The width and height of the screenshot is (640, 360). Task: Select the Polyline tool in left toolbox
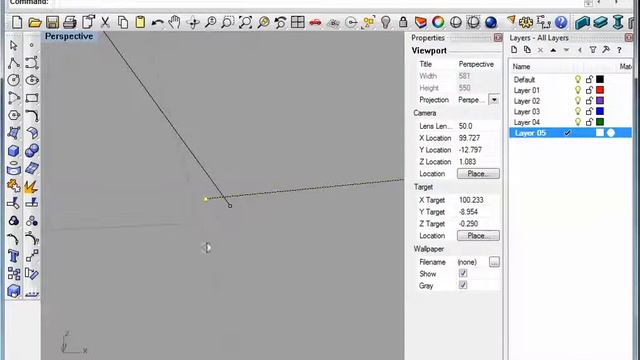click(x=13, y=63)
